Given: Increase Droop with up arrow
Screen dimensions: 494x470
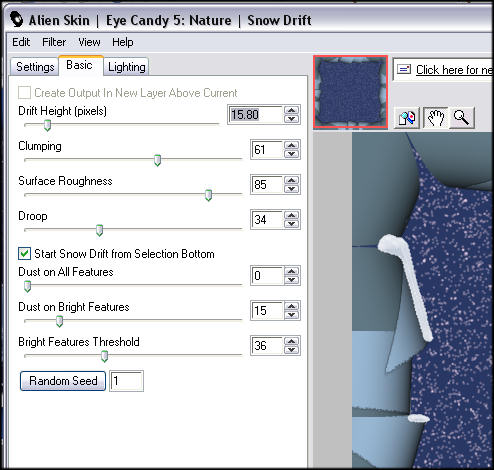Looking at the screenshot, I should coord(292,215).
